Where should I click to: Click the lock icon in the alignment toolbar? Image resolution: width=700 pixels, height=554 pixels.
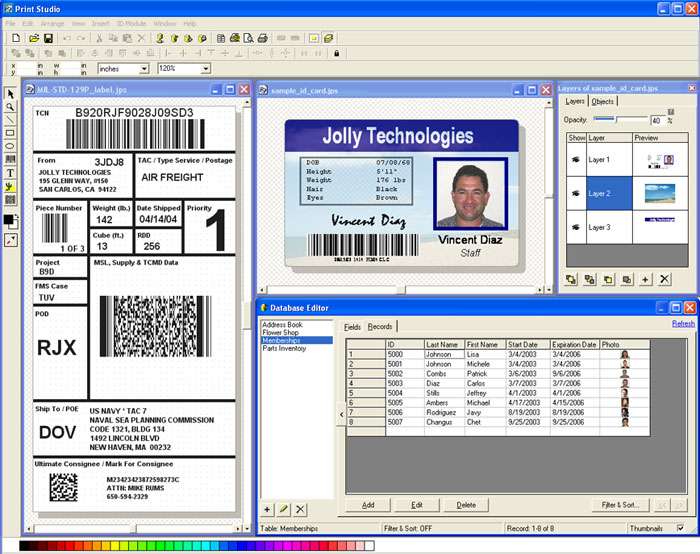coord(337,54)
